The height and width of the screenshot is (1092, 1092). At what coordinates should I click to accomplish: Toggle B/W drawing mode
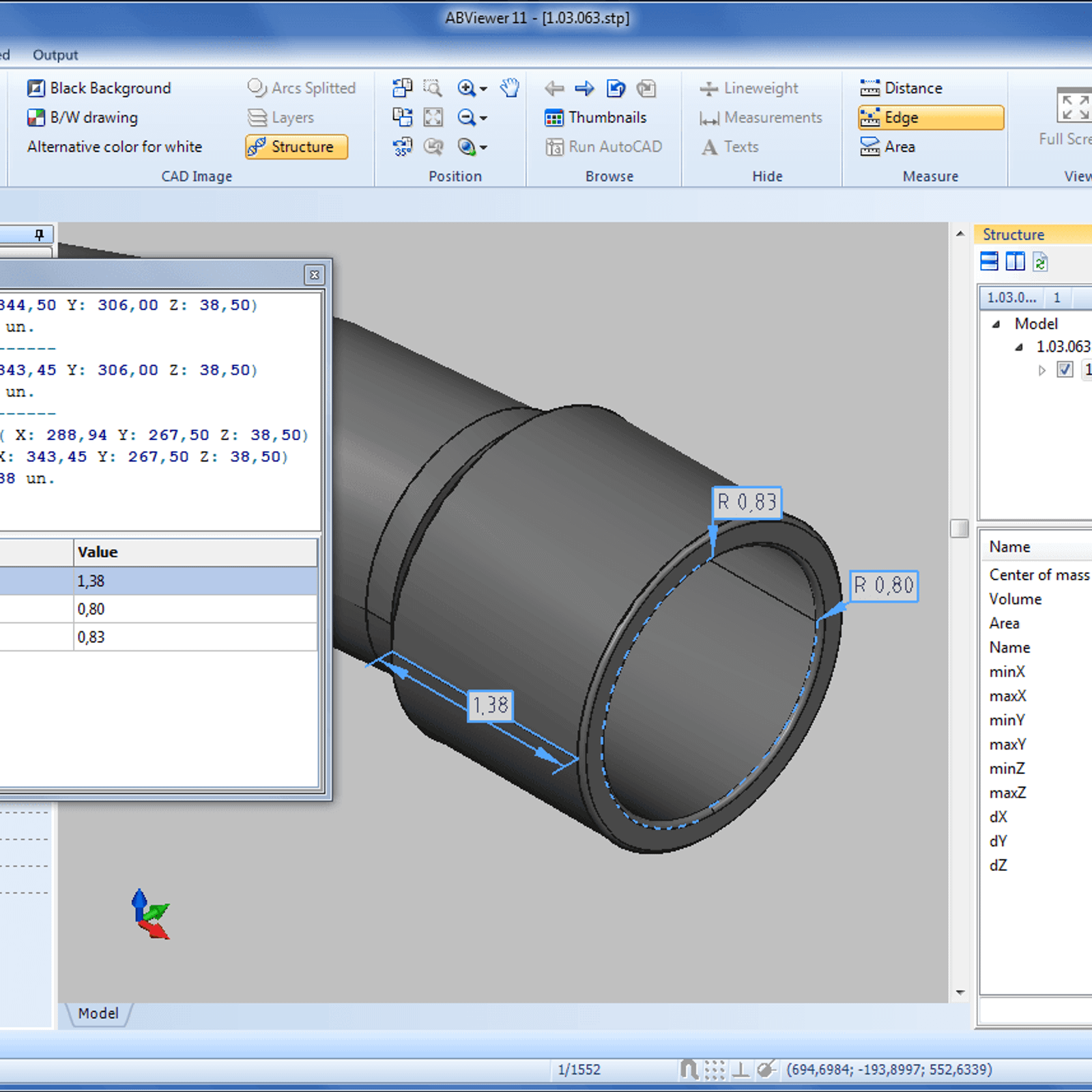coord(83,117)
